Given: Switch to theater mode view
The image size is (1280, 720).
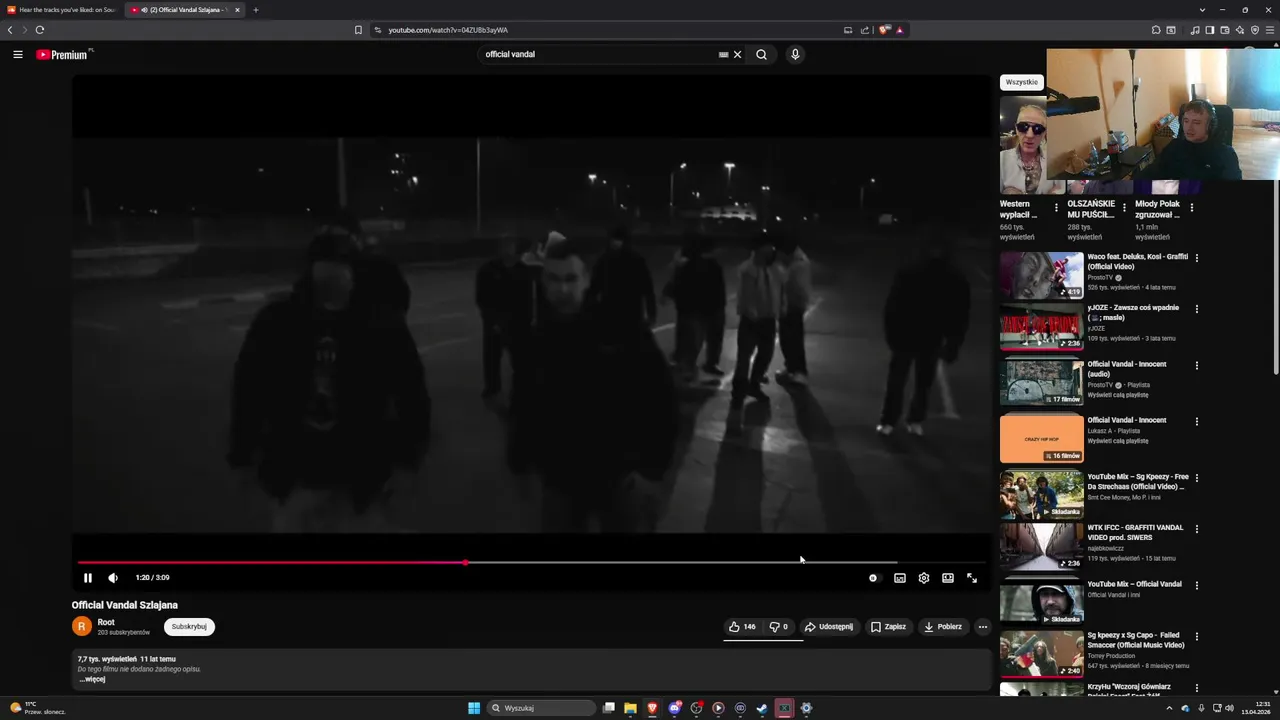Looking at the screenshot, I should 948,578.
